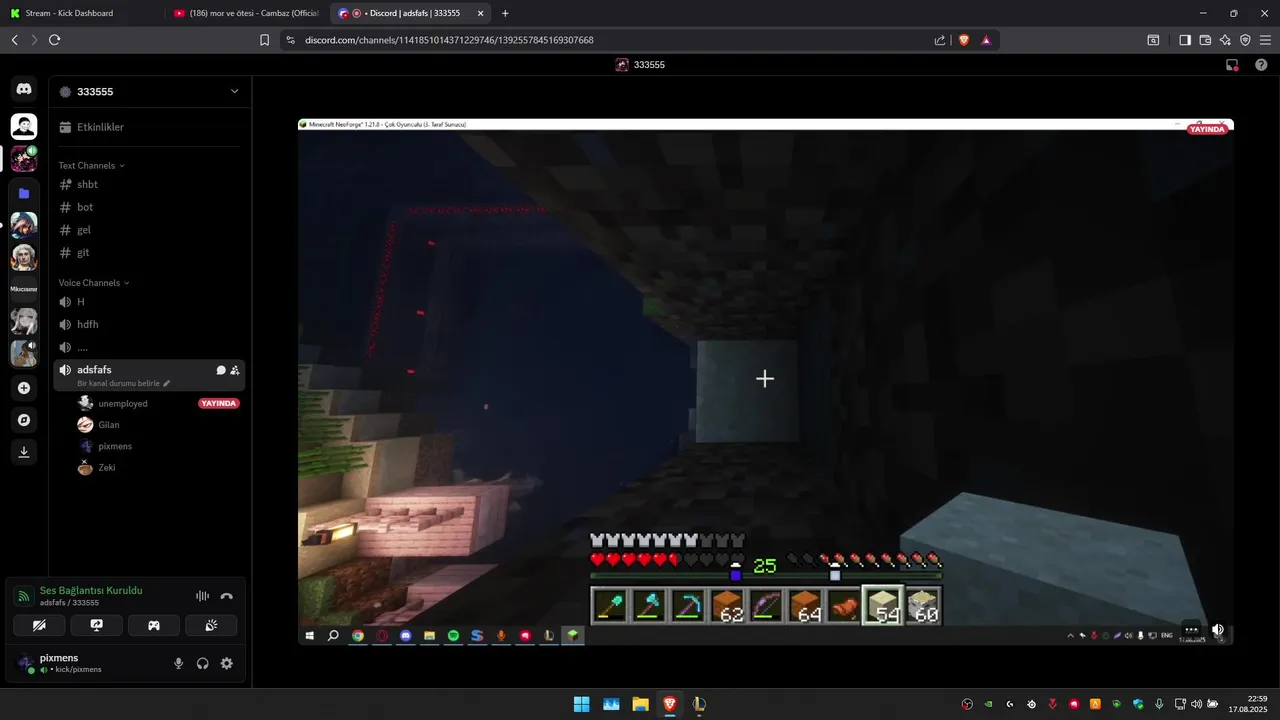The image size is (1280, 720).
Task: Open Brave VPN shield icon
Action: coord(1245,40)
